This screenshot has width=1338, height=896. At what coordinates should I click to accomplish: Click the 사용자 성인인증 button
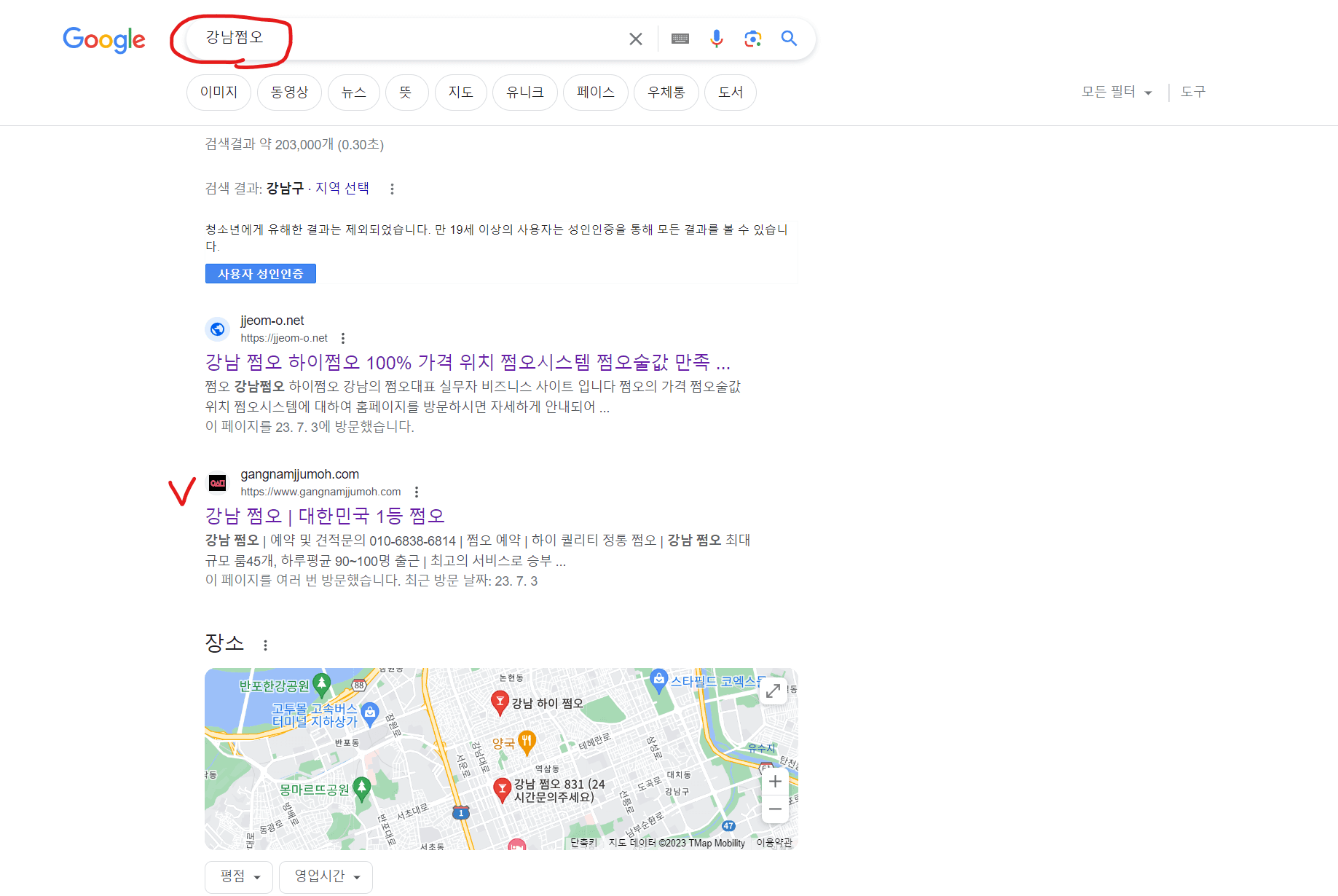coord(260,274)
